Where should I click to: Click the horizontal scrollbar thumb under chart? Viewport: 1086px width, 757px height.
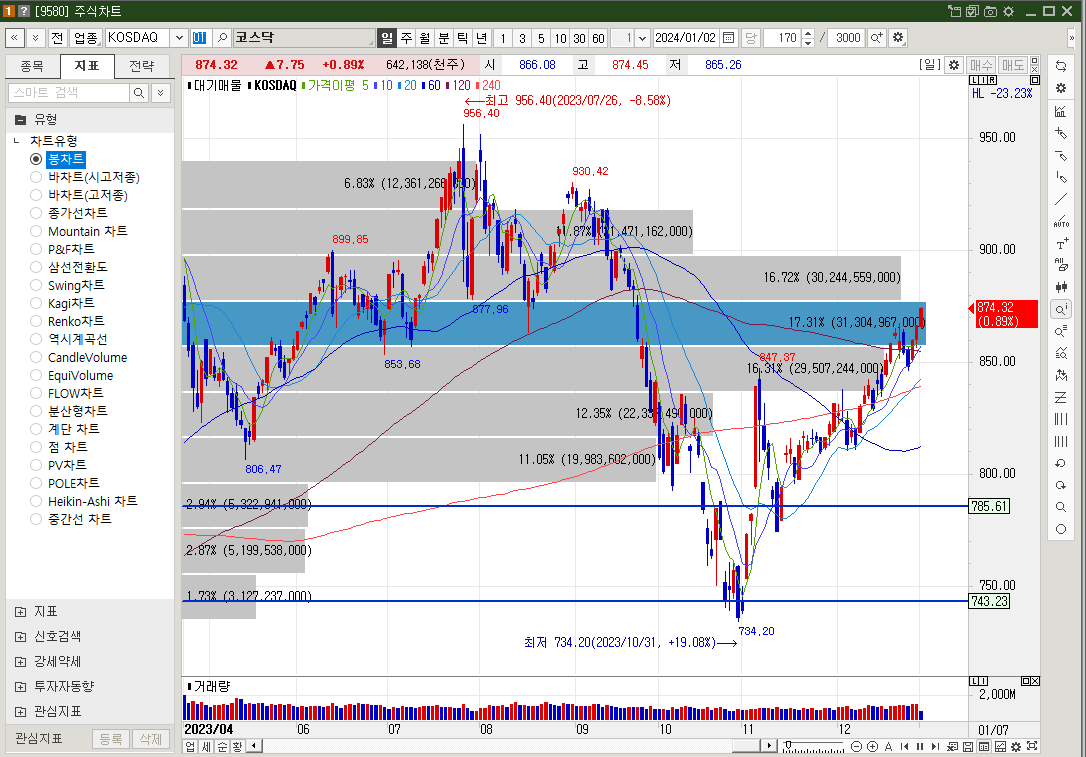747,746
